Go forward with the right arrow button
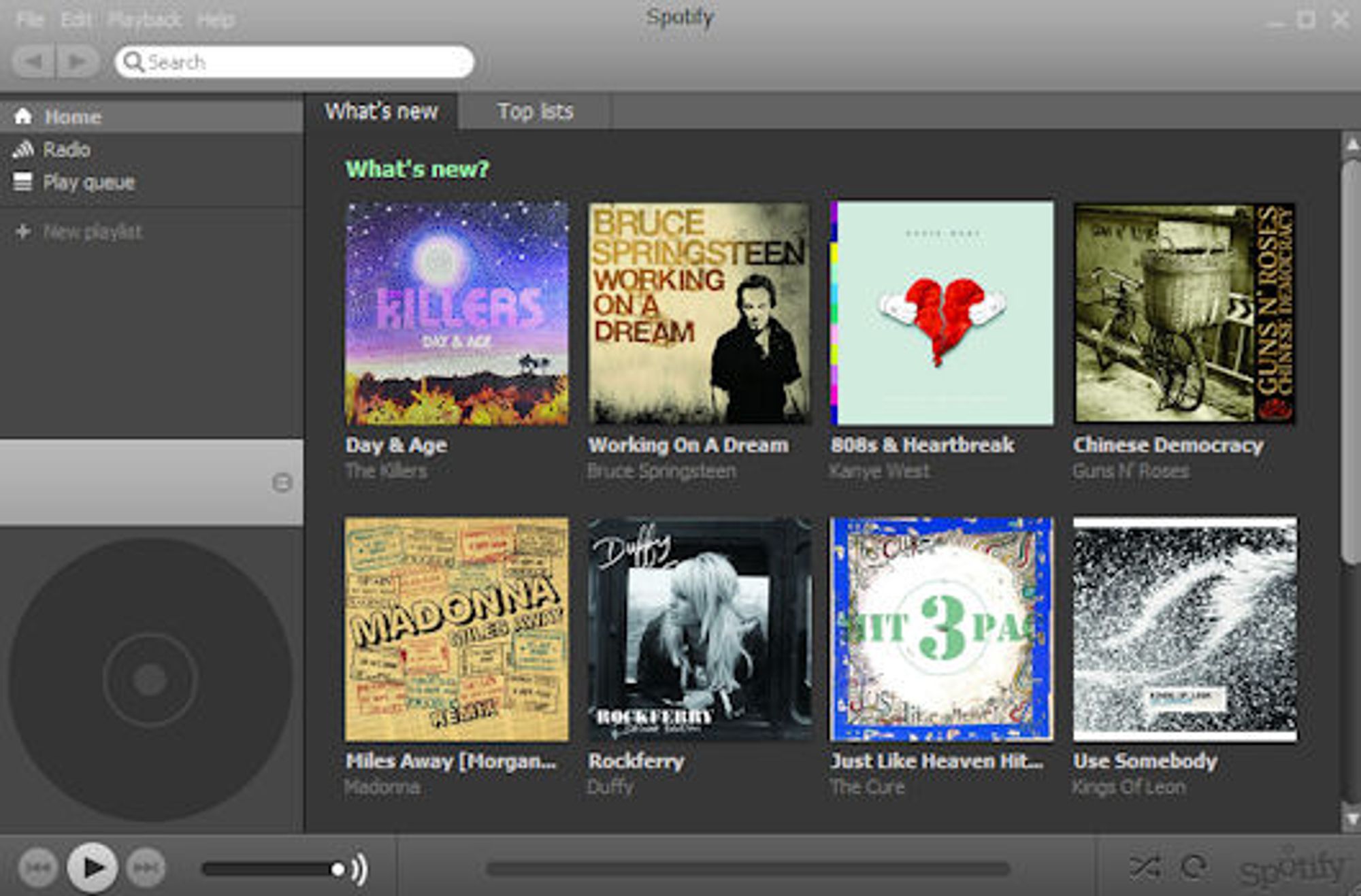1361x896 pixels. click(x=78, y=62)
